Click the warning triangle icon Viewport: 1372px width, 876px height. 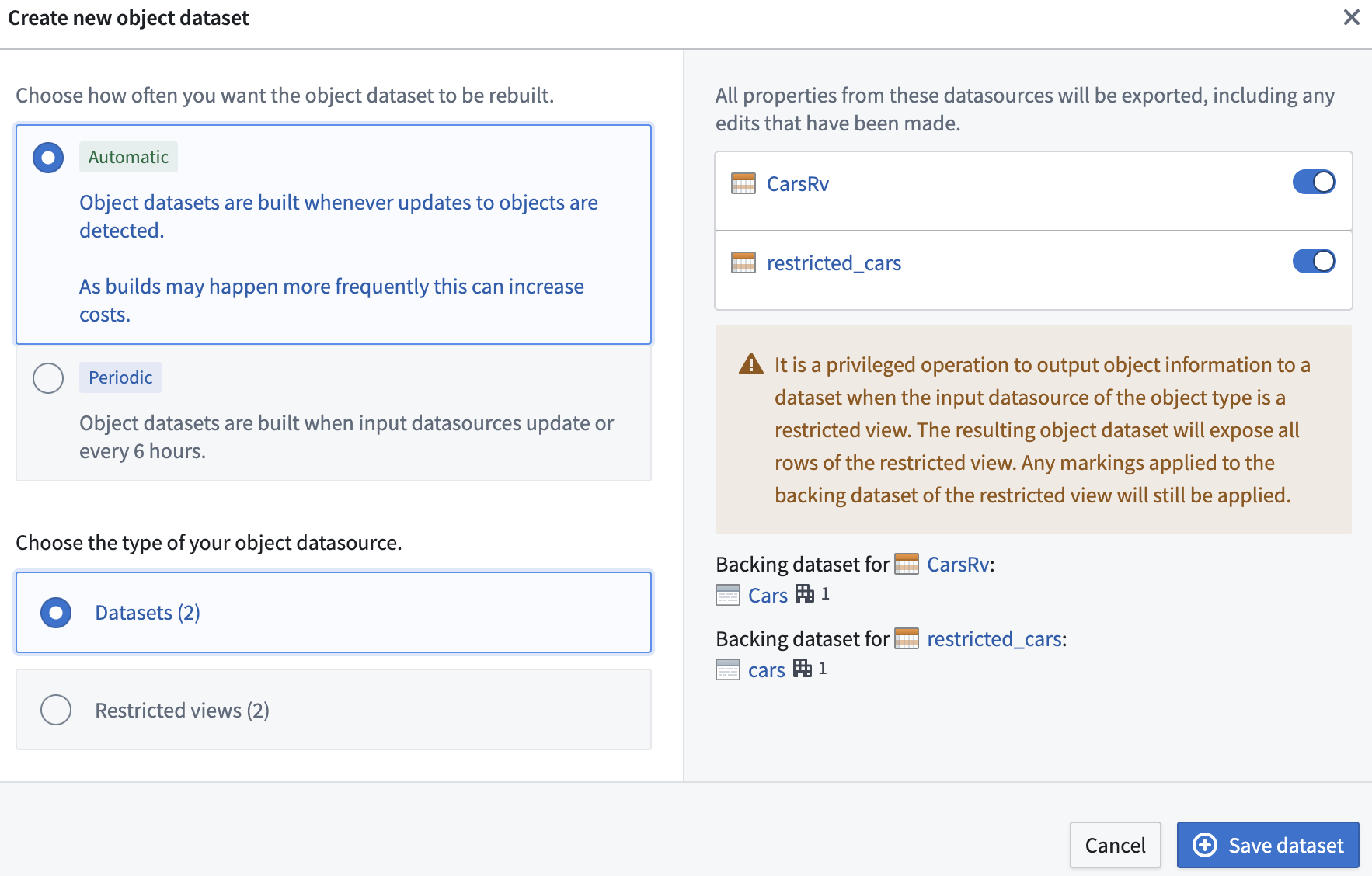point(750,363)
